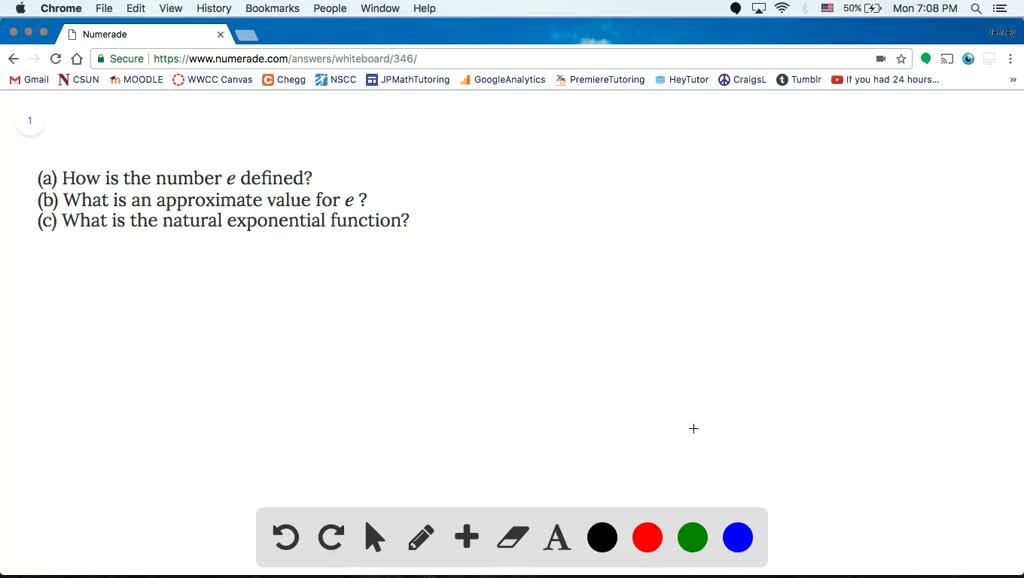Close the Numerade tab

(x=220, y=35)
